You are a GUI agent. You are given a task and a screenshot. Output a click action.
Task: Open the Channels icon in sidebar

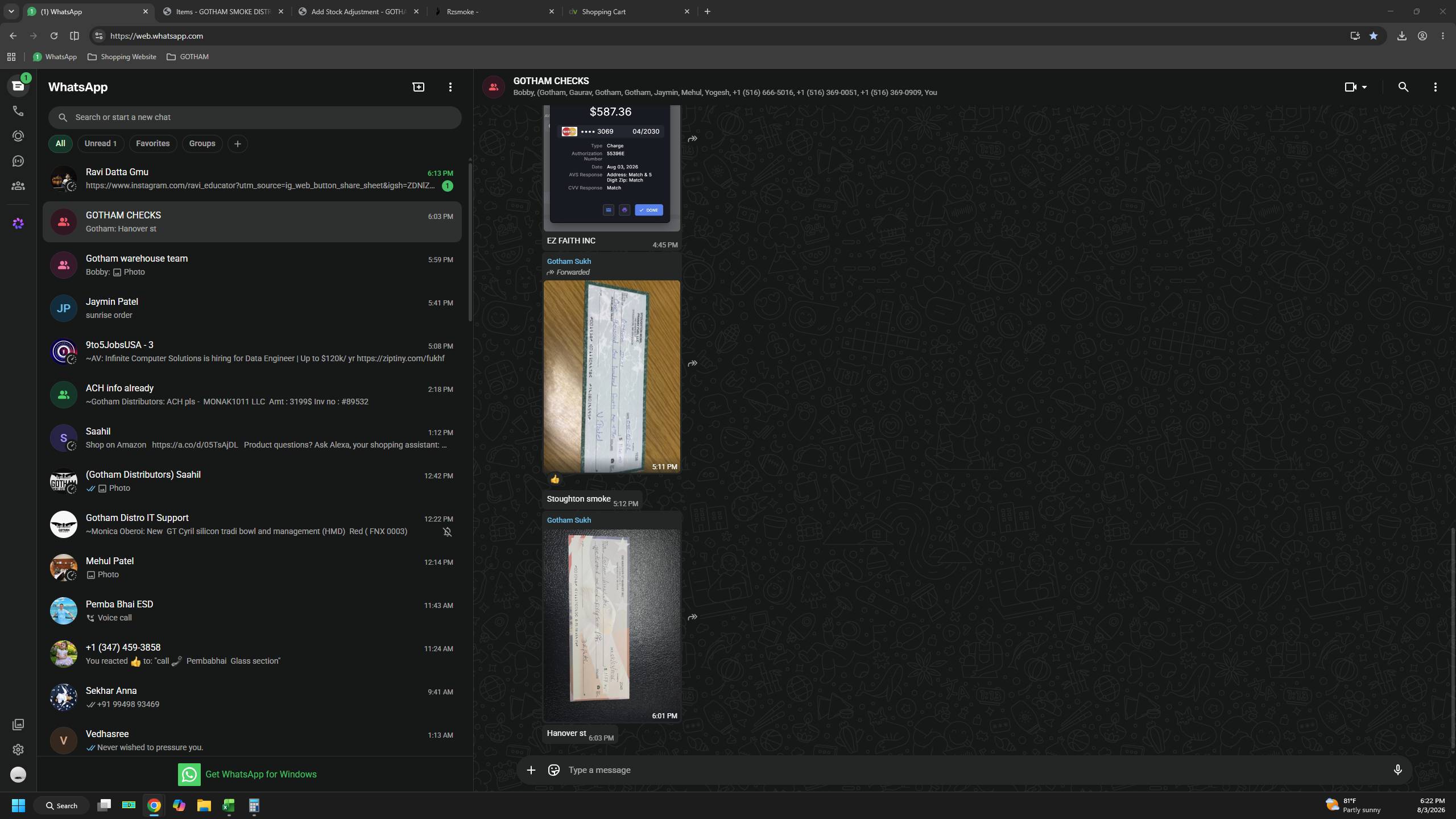18,161
